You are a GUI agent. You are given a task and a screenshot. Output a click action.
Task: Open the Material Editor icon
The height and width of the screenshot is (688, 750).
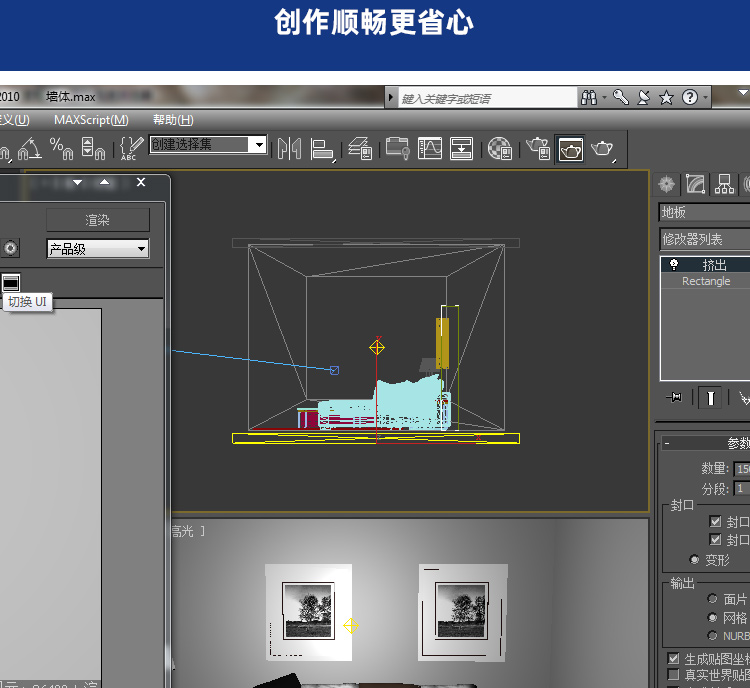(x=499, y=149)
